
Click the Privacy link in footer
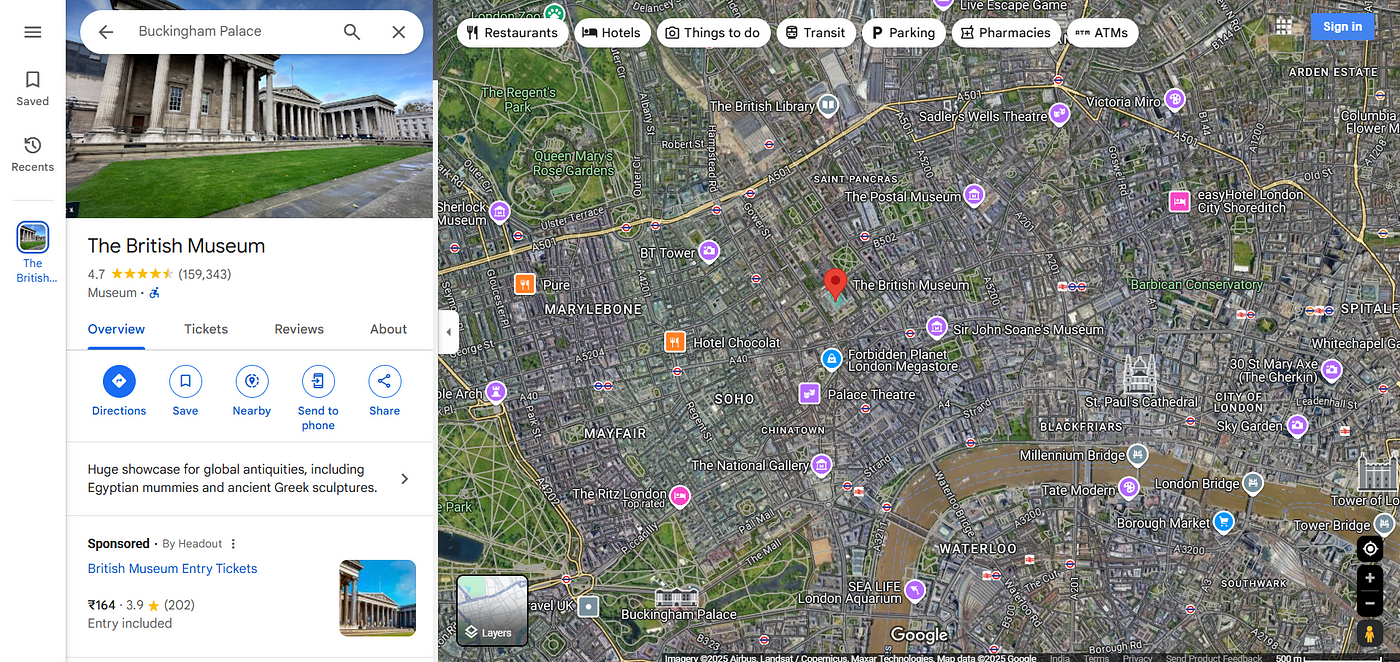(1137, 657)
